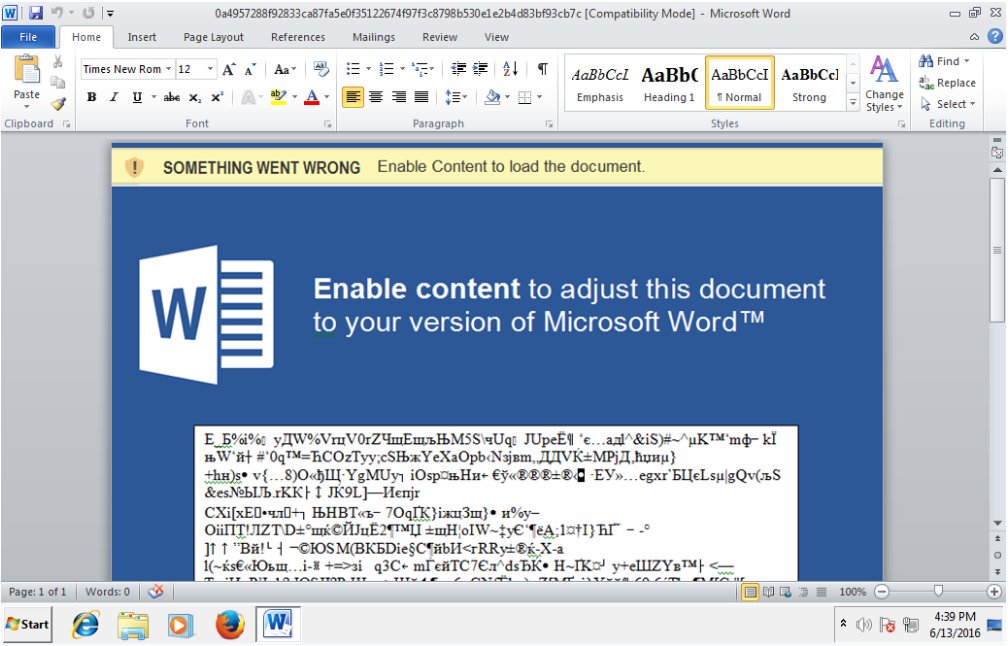This screenshot has width=1008, height=646.
Task: Open the File tab
Action: (28, 37)
